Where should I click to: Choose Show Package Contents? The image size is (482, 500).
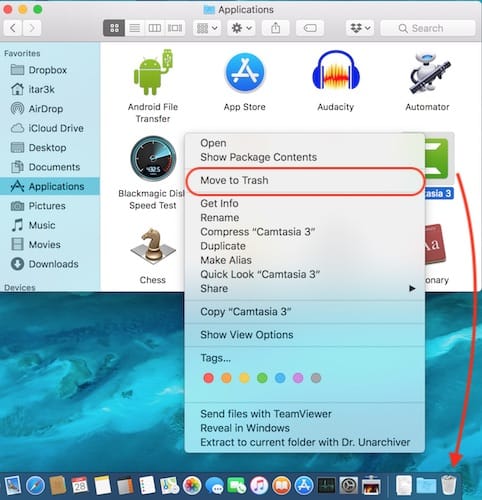click(x=305, y=157)
